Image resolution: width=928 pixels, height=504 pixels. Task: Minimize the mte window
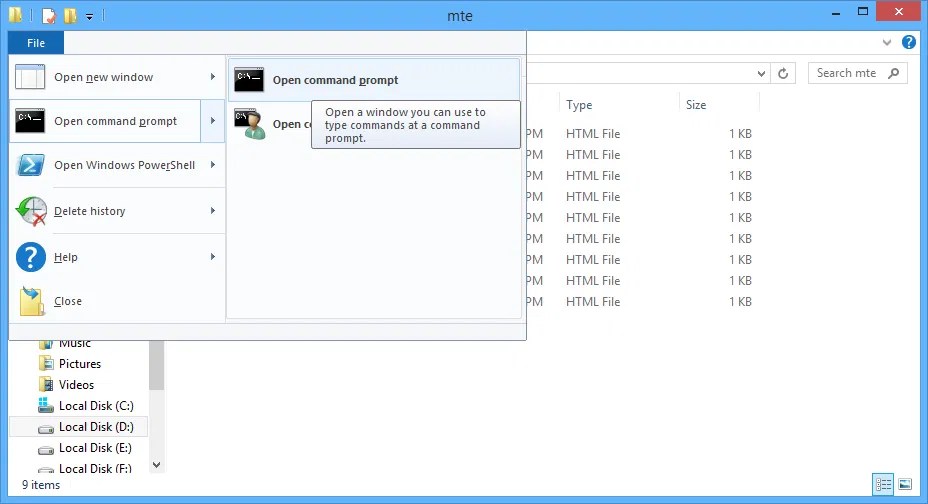pos(836,13)
